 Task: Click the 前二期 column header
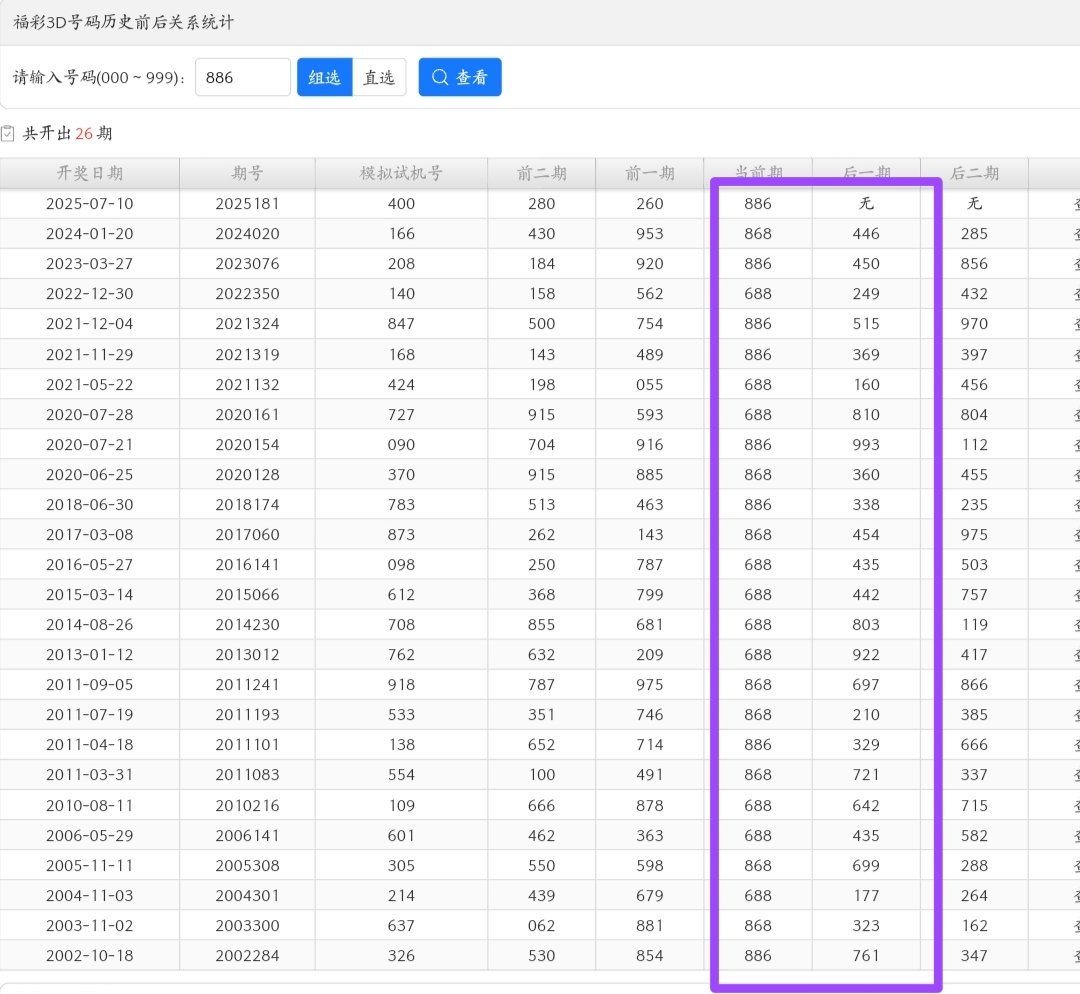pos(541,173)
